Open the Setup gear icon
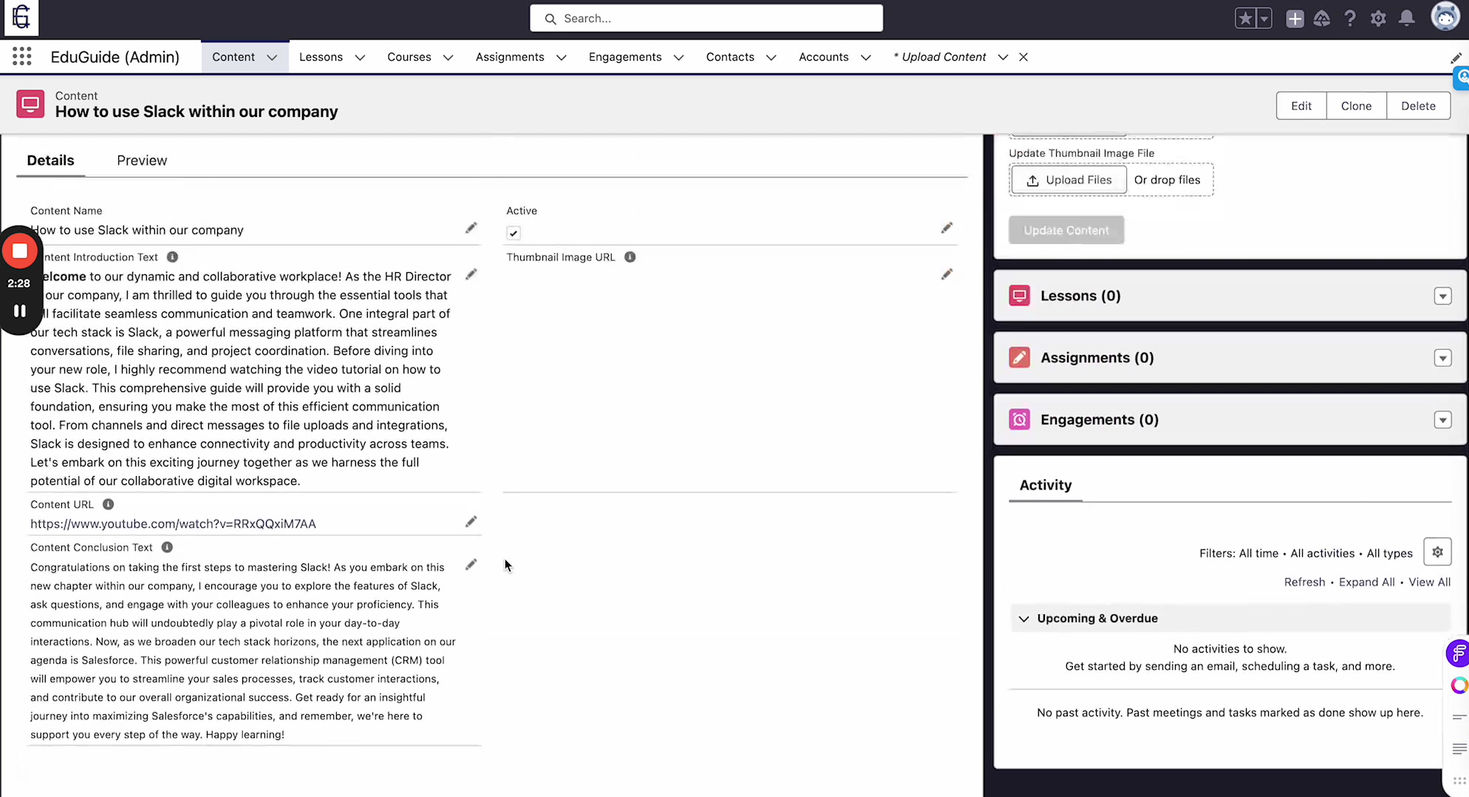 1378,18
